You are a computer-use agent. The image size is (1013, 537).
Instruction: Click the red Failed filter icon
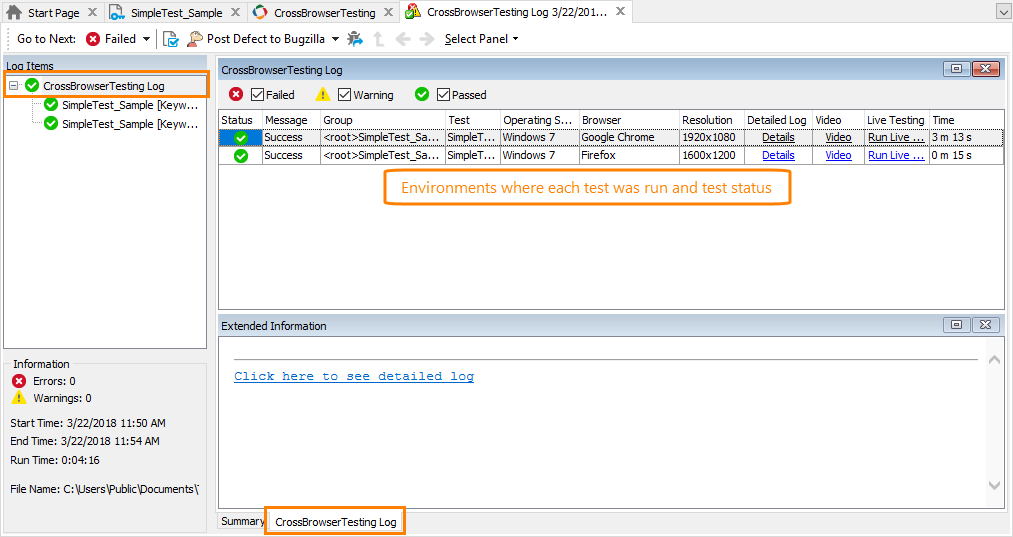pyautogui.click(x=236, y=95)
